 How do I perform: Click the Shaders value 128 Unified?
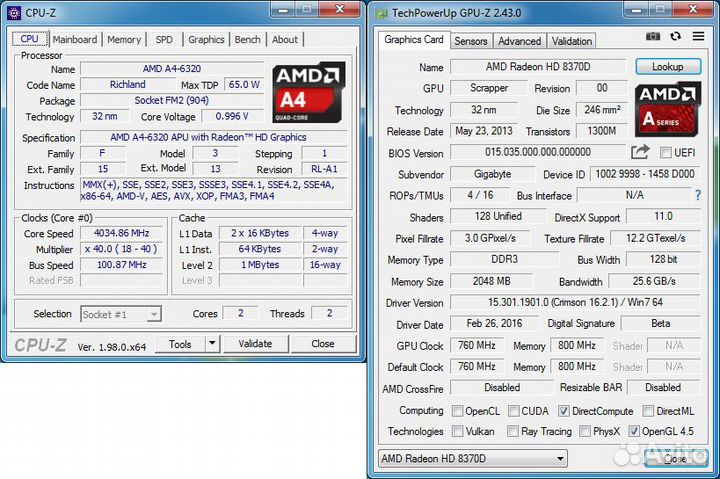(498, 216)
